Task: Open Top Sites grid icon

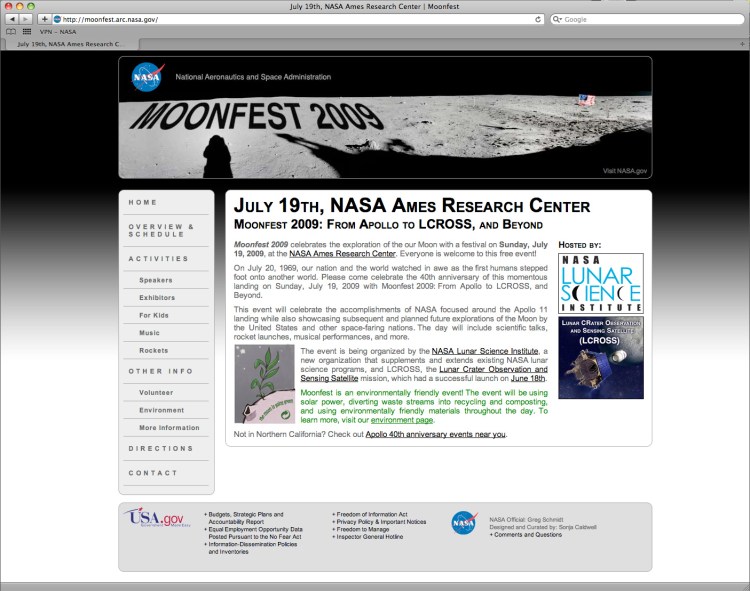Action: click(x=27, y=32)
